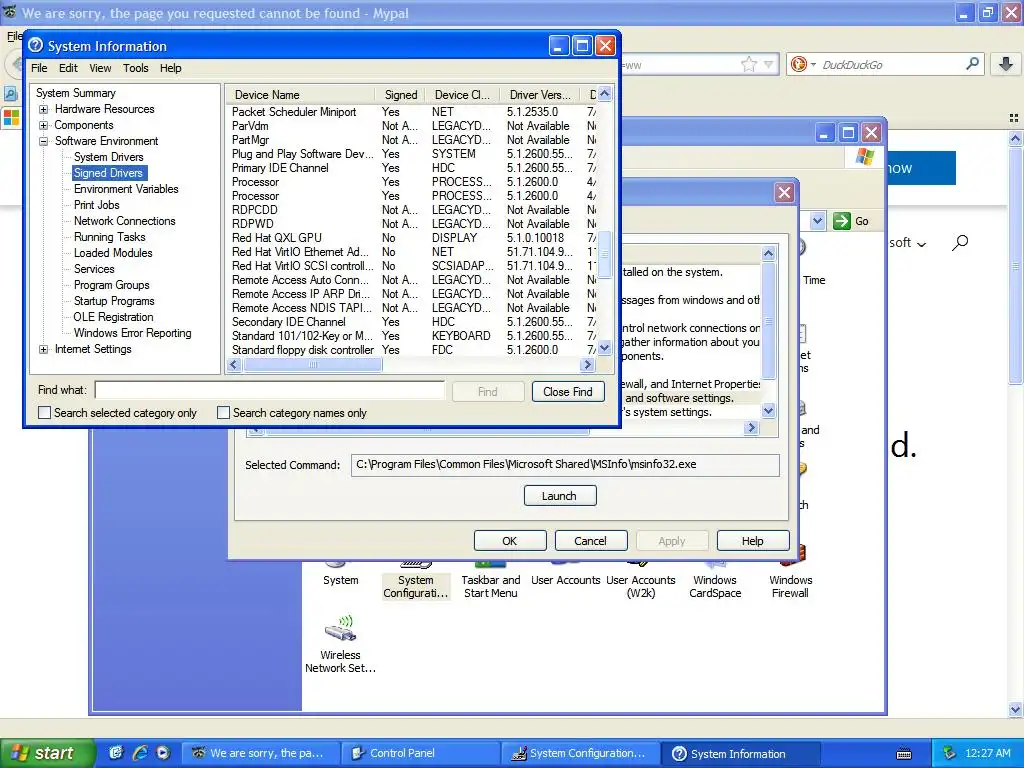Viewport: 1024px width, 768px height.
Task: Click the Packet Scheduler Miniport row
Action: (x=411, y=112)
